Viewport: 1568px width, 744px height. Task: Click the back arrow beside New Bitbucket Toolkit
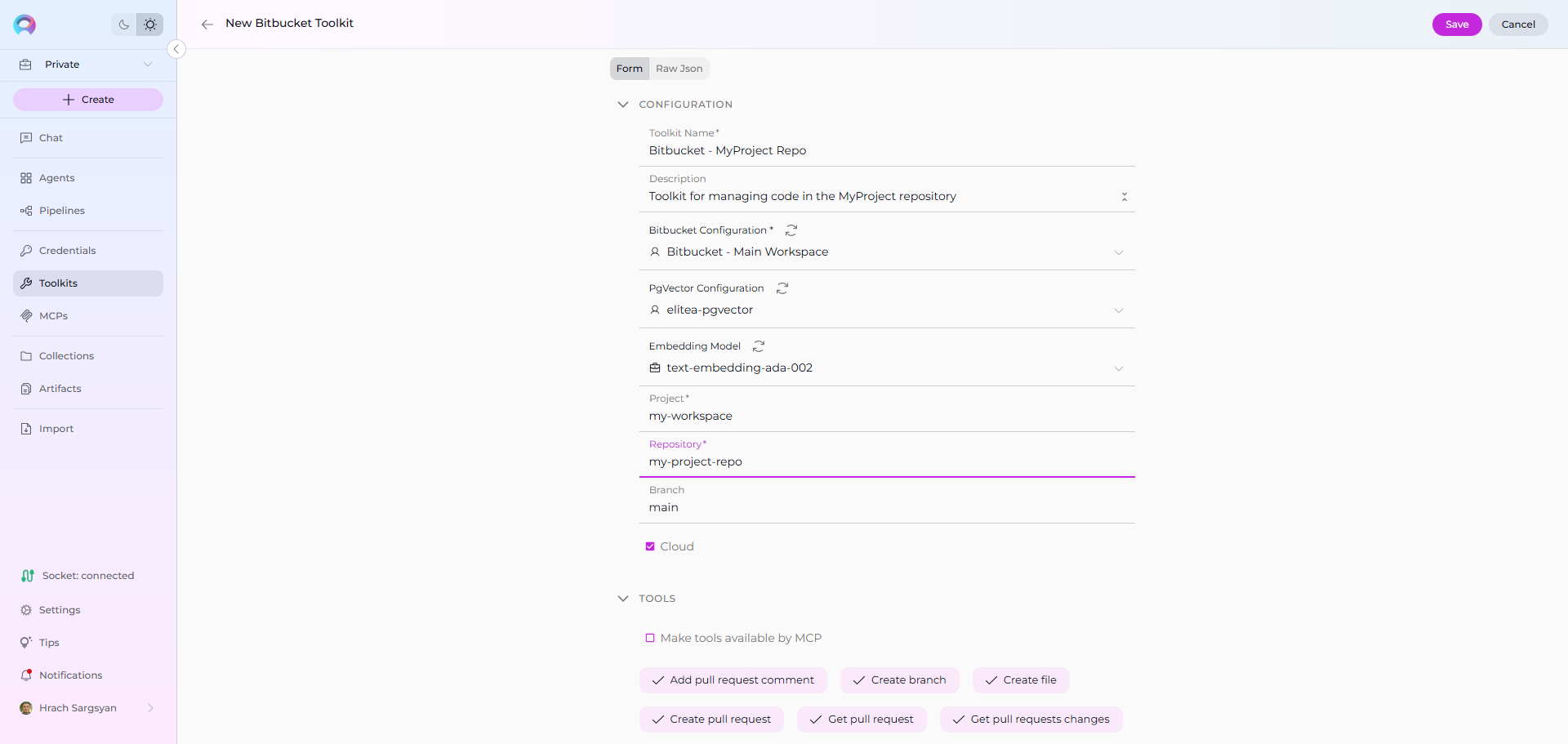[207, 25]
